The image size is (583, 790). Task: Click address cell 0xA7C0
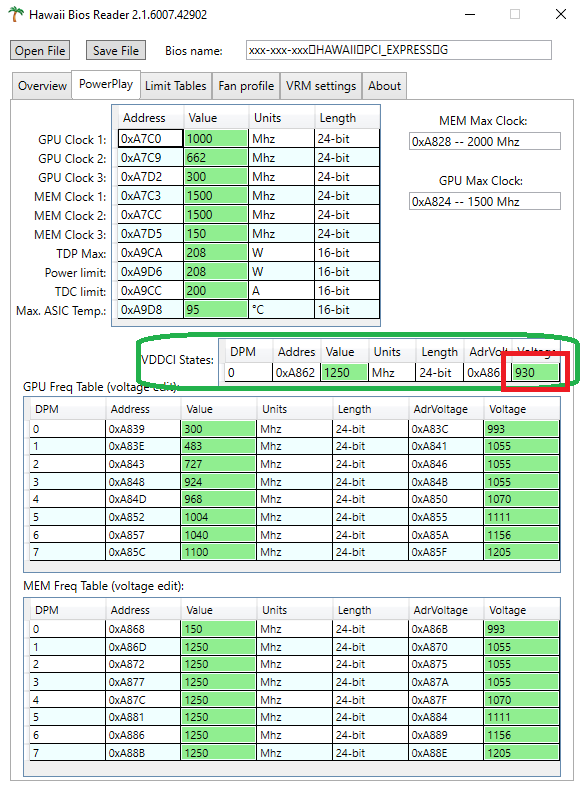point(151,139)
